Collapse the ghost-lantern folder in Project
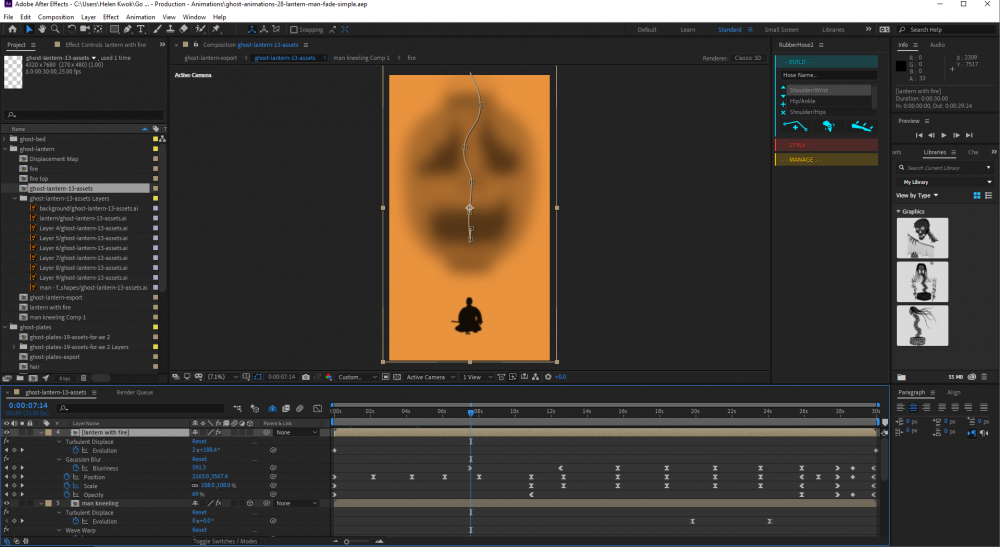 [6, 149]
